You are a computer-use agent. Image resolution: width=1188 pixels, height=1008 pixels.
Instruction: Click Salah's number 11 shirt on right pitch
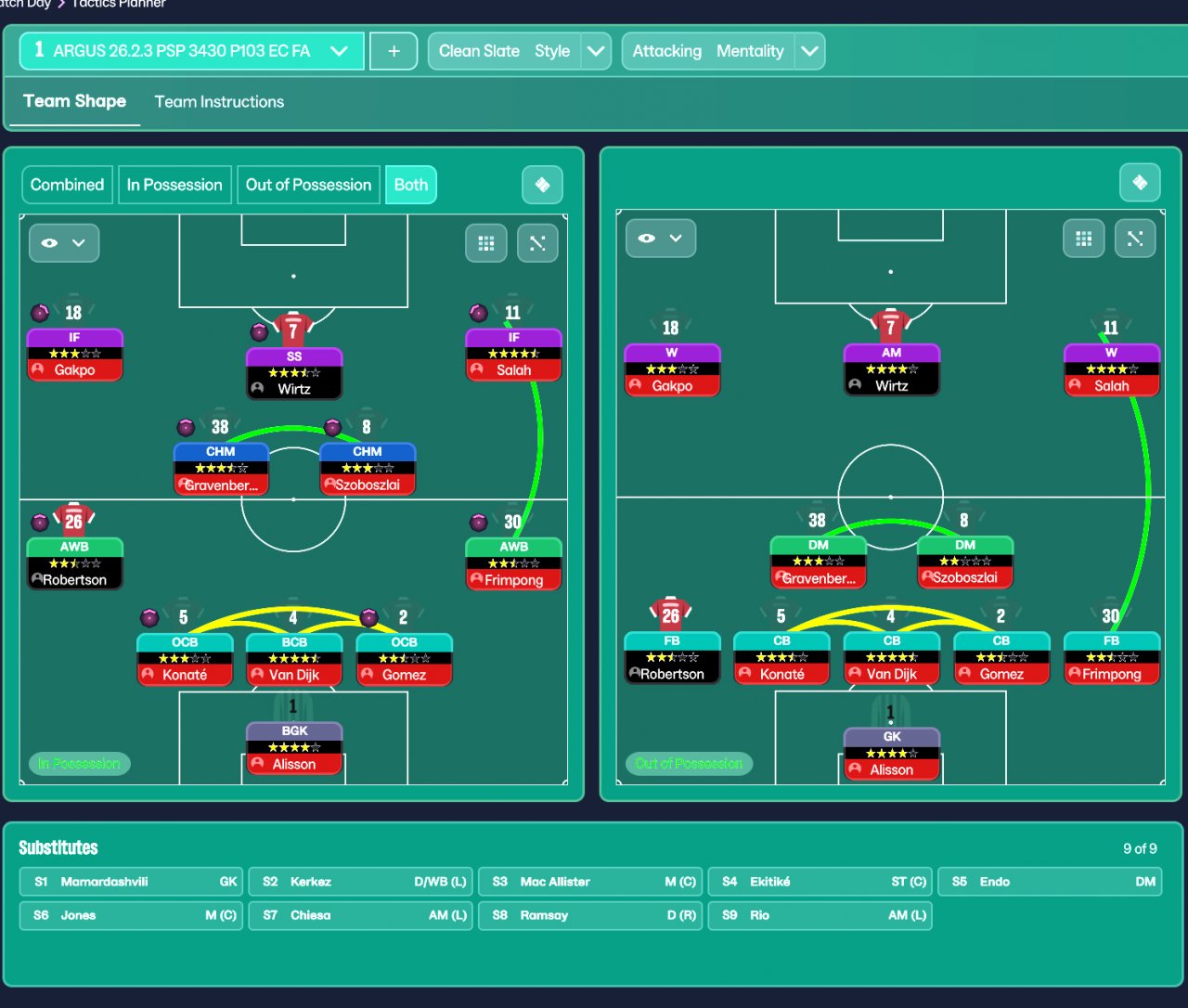[1111, 327]
